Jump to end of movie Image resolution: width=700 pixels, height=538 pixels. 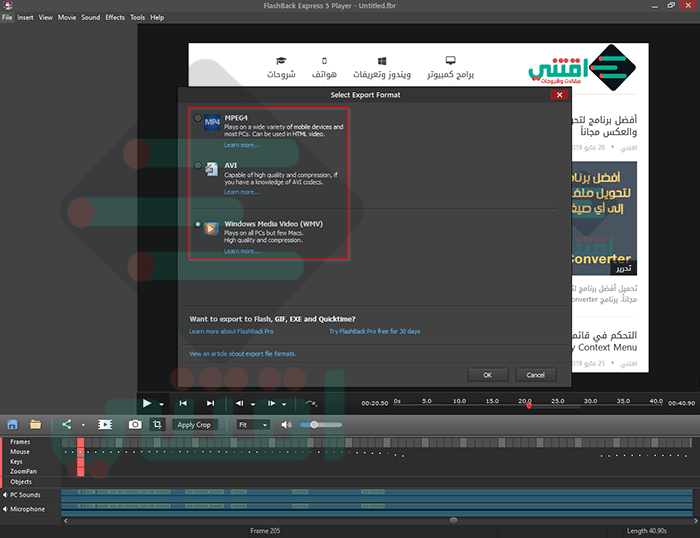(210, 403)
